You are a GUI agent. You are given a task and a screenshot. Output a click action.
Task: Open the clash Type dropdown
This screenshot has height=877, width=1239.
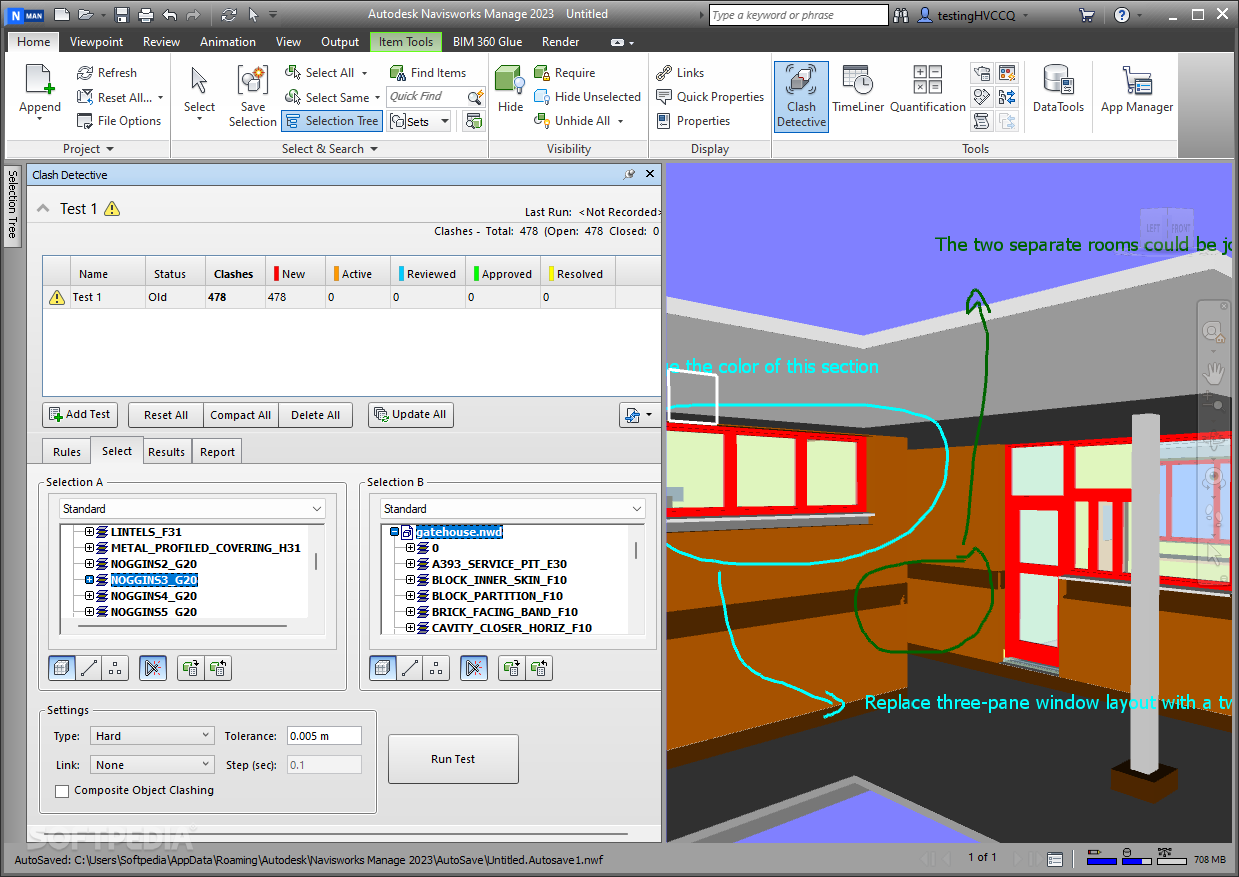(152, 736)
